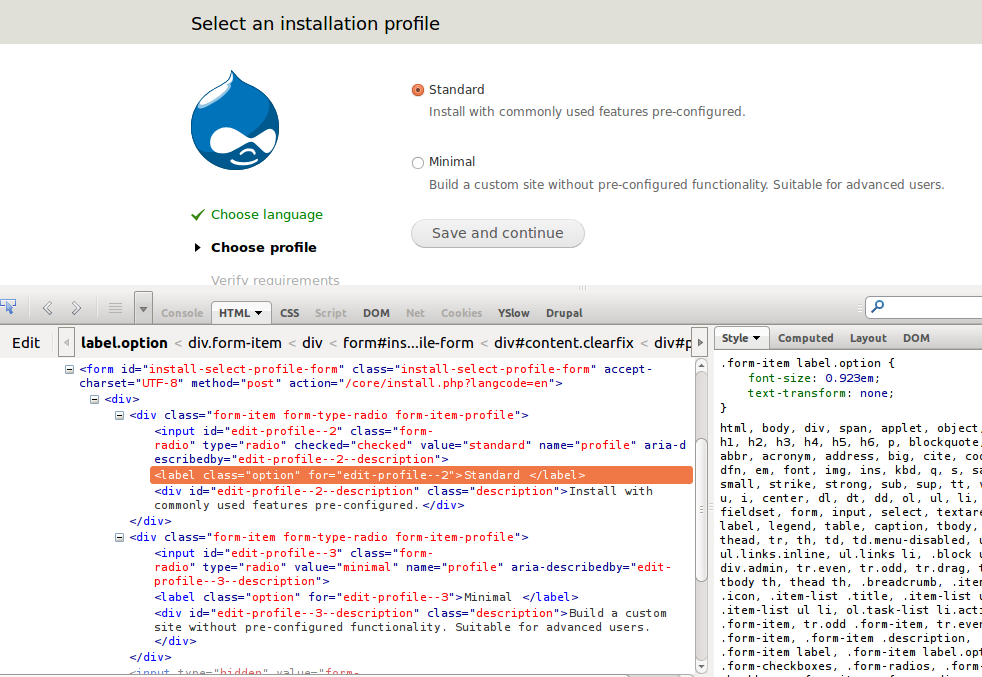This screenshot has height=677, width=982.
Task: Click the small left arrow beside Edit
Action: [65, 342]
